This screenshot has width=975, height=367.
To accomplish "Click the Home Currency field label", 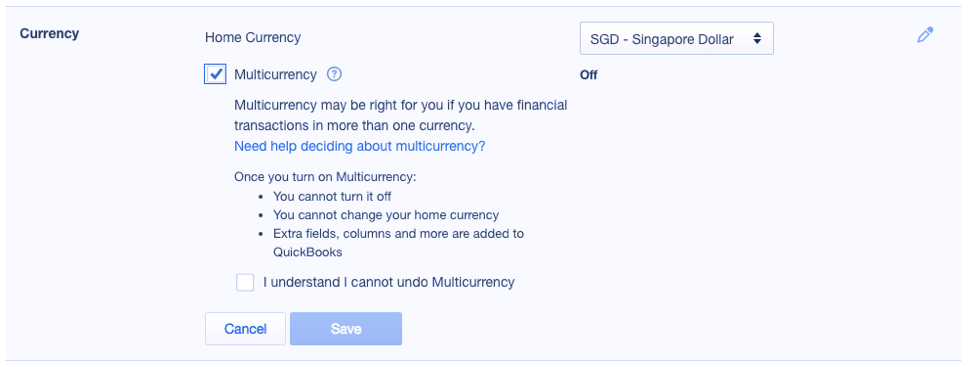I will [253, 37].
